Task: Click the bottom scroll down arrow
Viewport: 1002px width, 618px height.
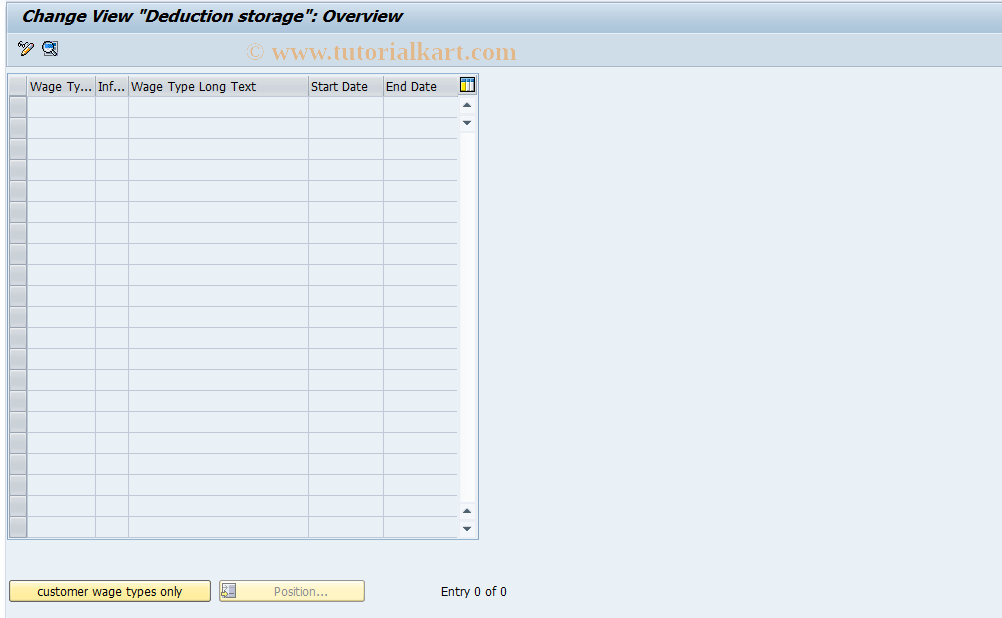Action: tap(467, 529)
